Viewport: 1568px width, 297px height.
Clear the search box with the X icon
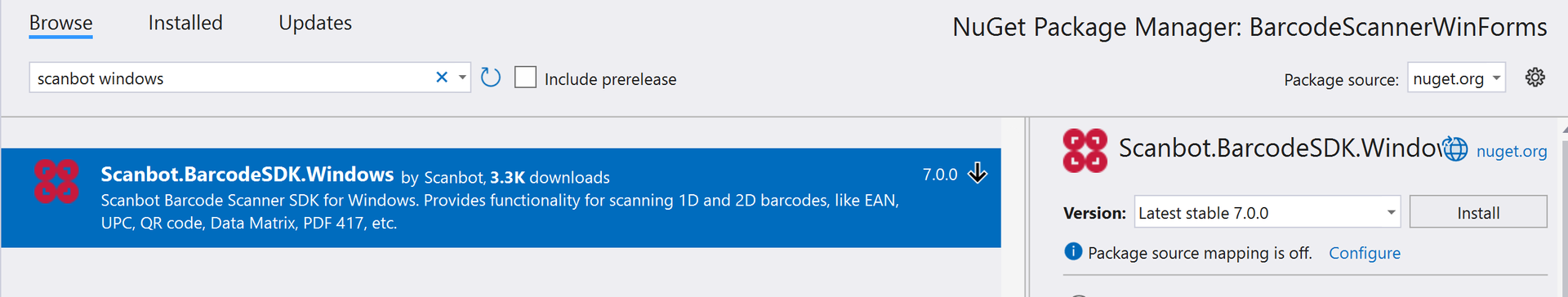tap(442, 78)
